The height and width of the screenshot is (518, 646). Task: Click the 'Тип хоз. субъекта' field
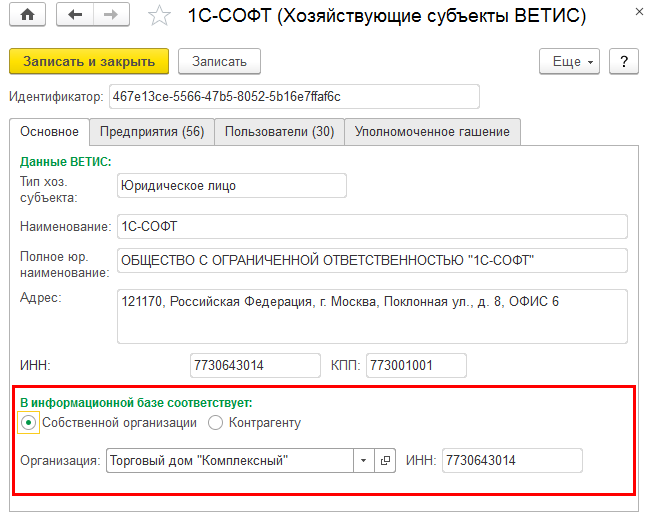click(x=232, y=185)
